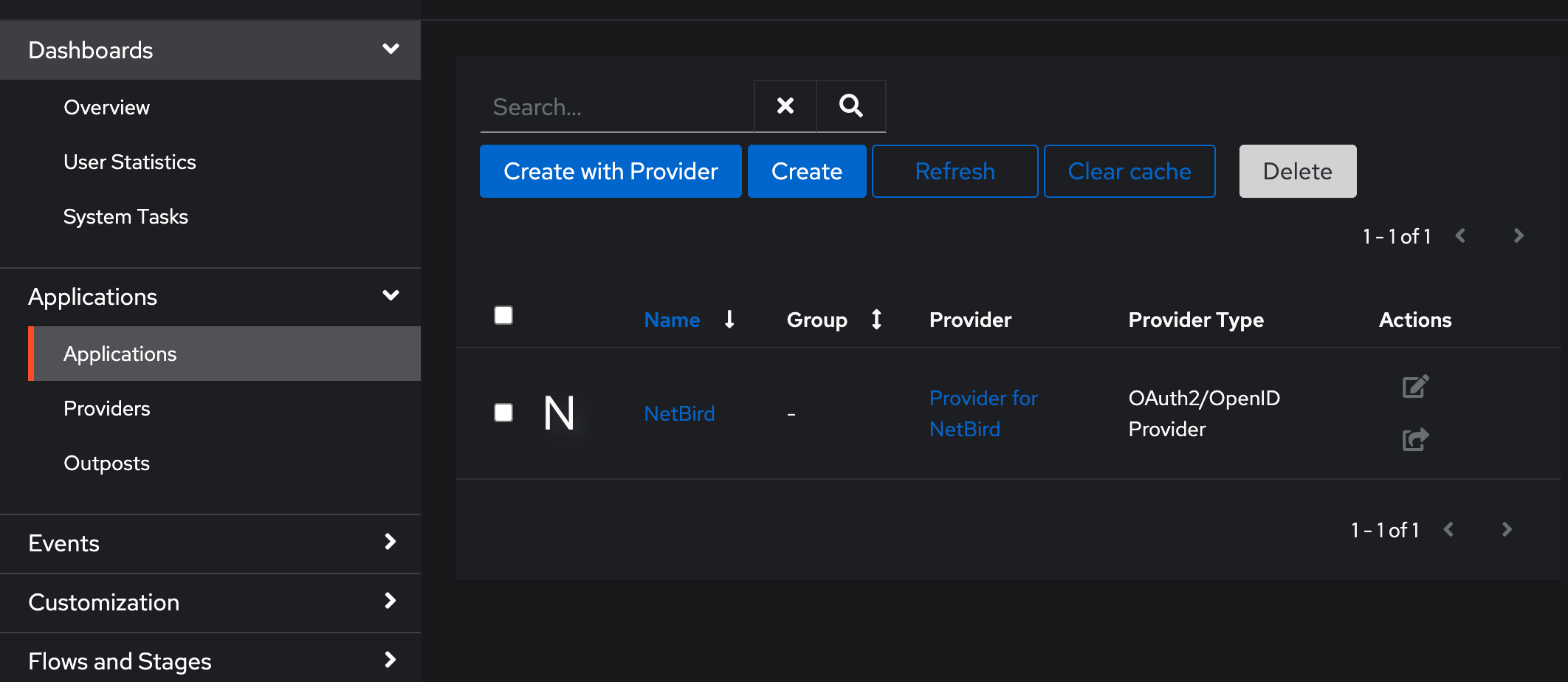Click the previous page chevron in bottom pagination
This screenshot has width=1568, height=682.
click(1448, 529)
